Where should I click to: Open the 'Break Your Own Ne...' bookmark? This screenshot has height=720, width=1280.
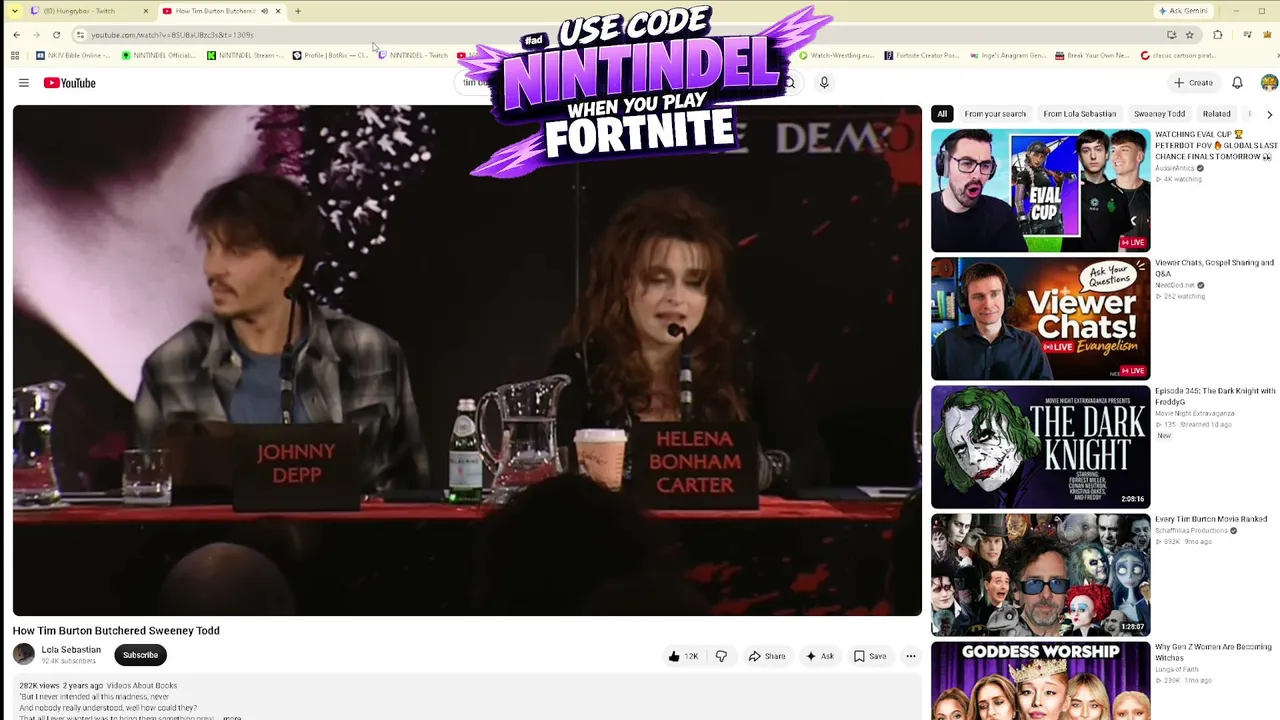[x=1092, y=56]
